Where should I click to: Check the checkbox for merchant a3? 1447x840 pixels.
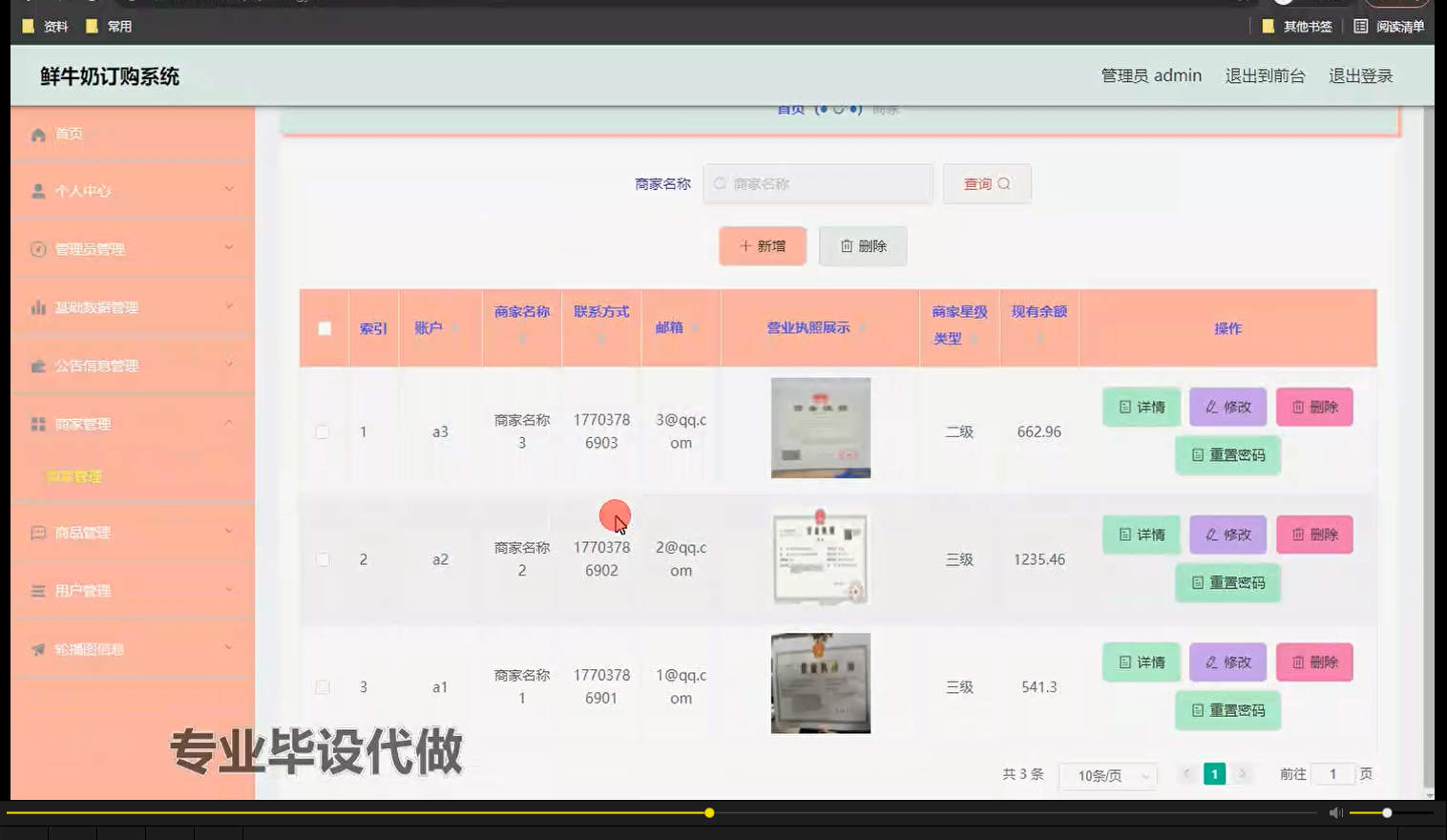click(x=323, y=431)
